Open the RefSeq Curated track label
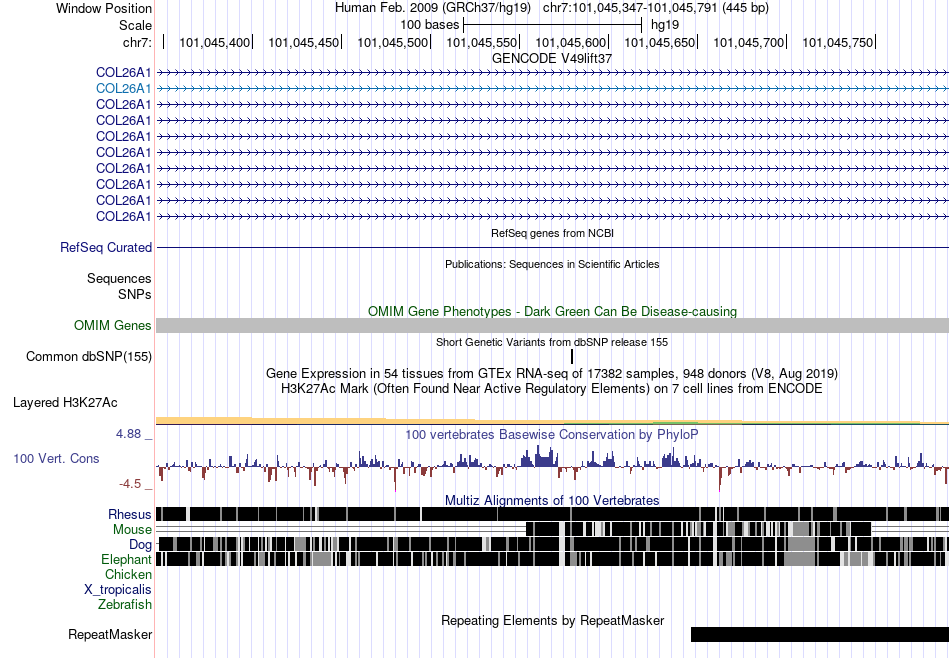This screenshot has width=950, height=658. [106, 247]
